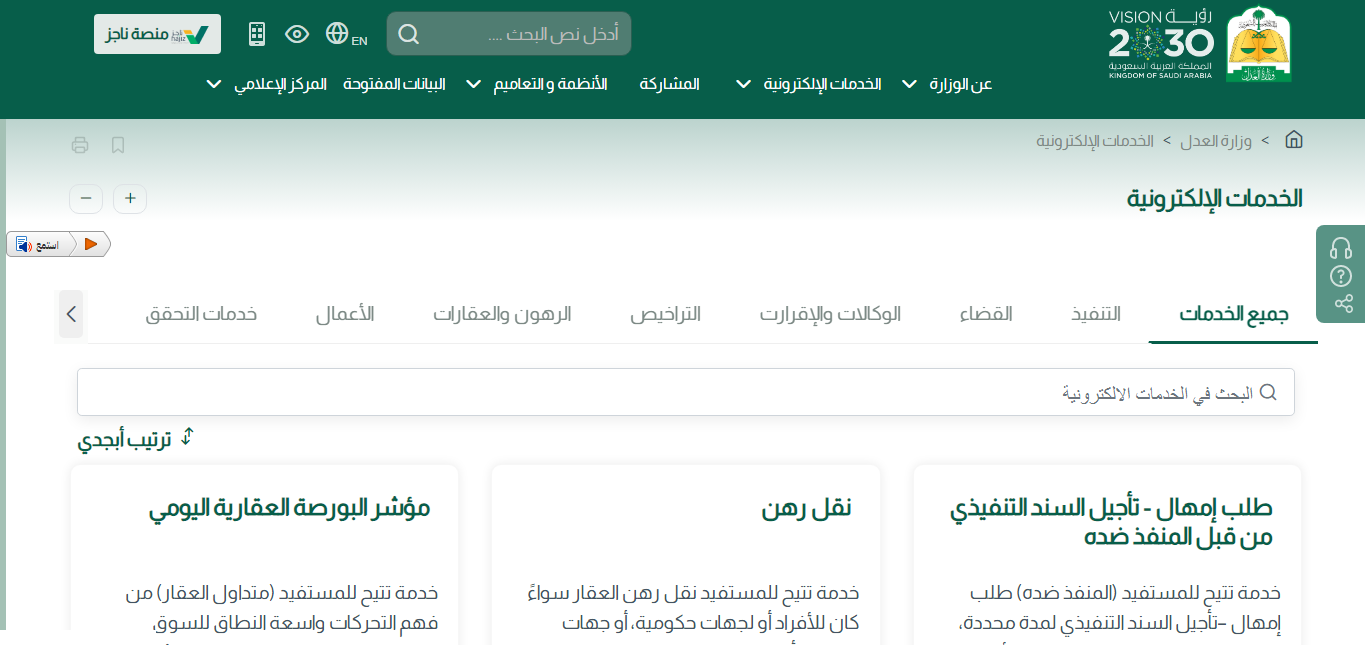Click the print icon
The height and width of the screenshot is (645, 1365).
click(80, 145)
